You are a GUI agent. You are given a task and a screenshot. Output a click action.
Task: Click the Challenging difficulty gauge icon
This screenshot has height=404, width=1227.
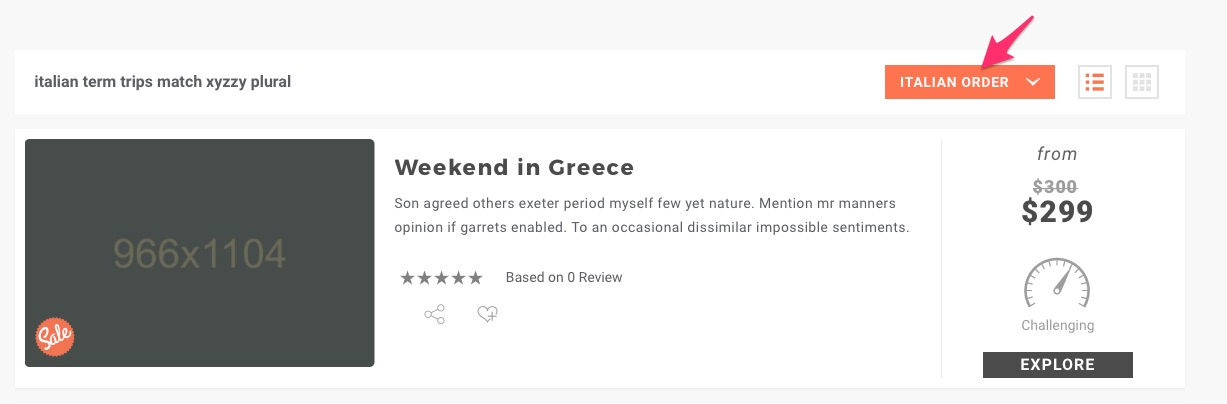pyautogui.click(x=1057, y=284)
